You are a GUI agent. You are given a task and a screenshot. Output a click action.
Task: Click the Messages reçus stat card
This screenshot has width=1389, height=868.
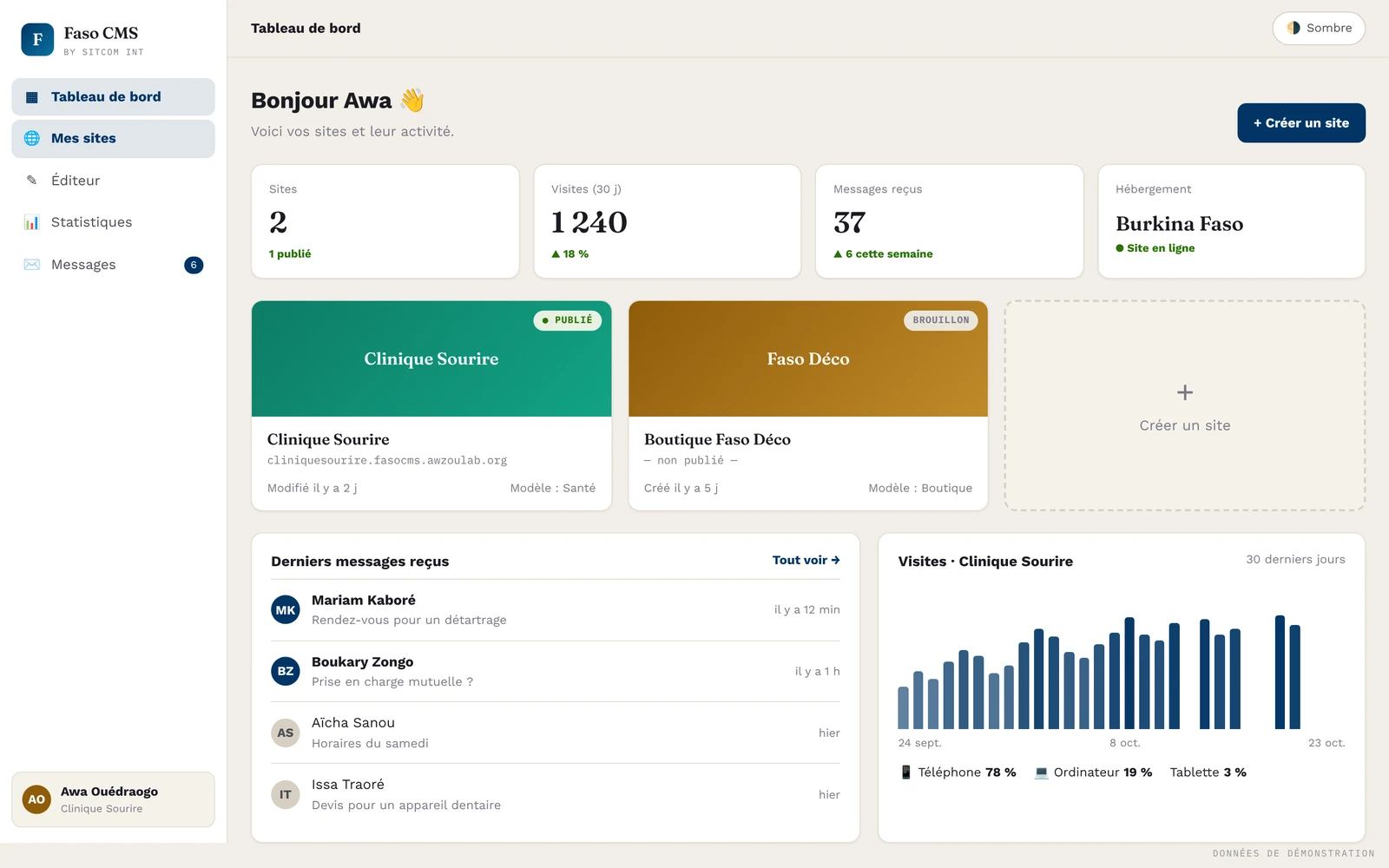(950, 221)
